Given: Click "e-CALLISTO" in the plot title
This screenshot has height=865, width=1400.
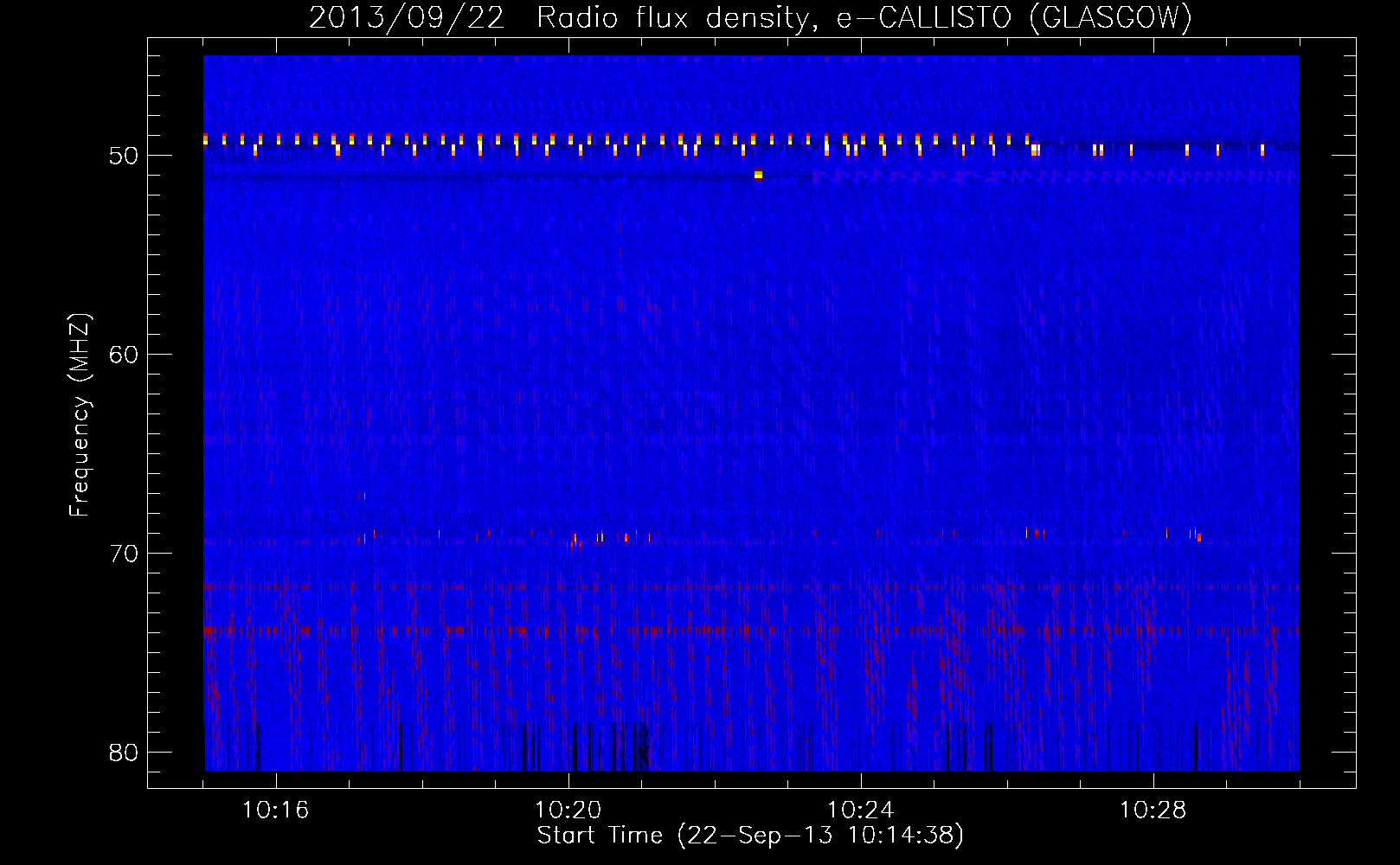Looking at the screenshot, I should 924,17.
